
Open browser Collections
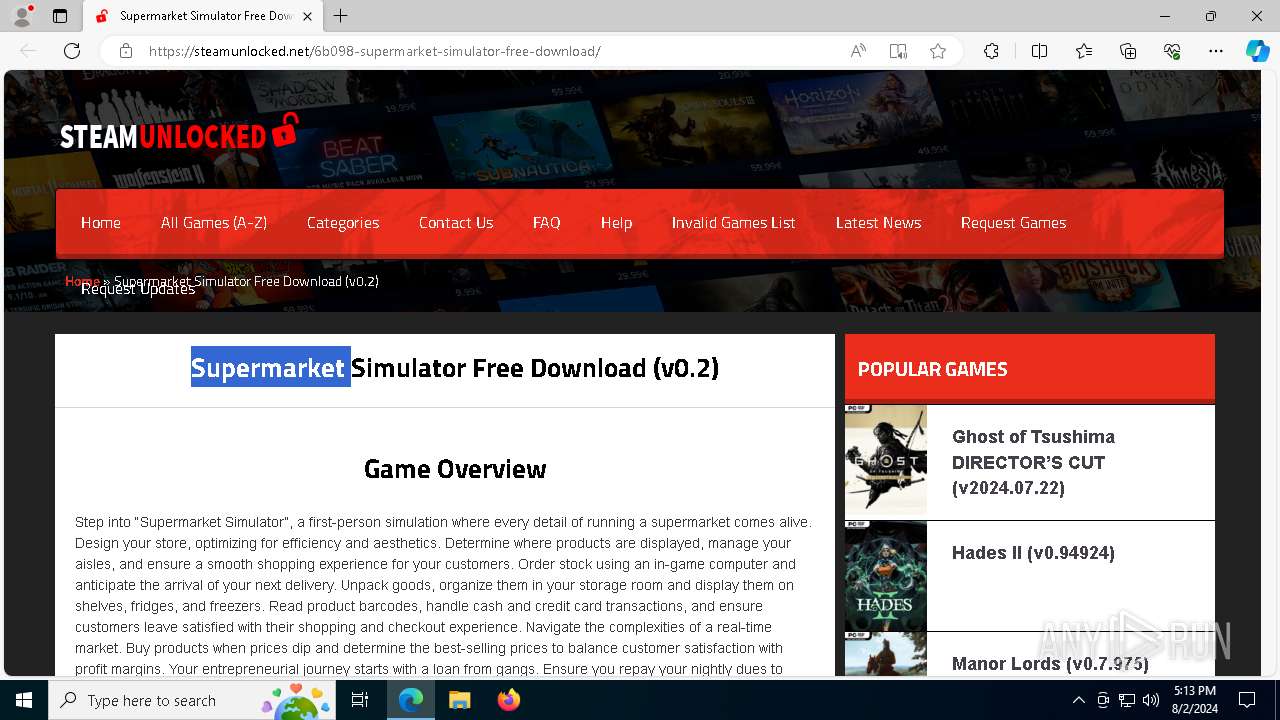coord(1128,51)
